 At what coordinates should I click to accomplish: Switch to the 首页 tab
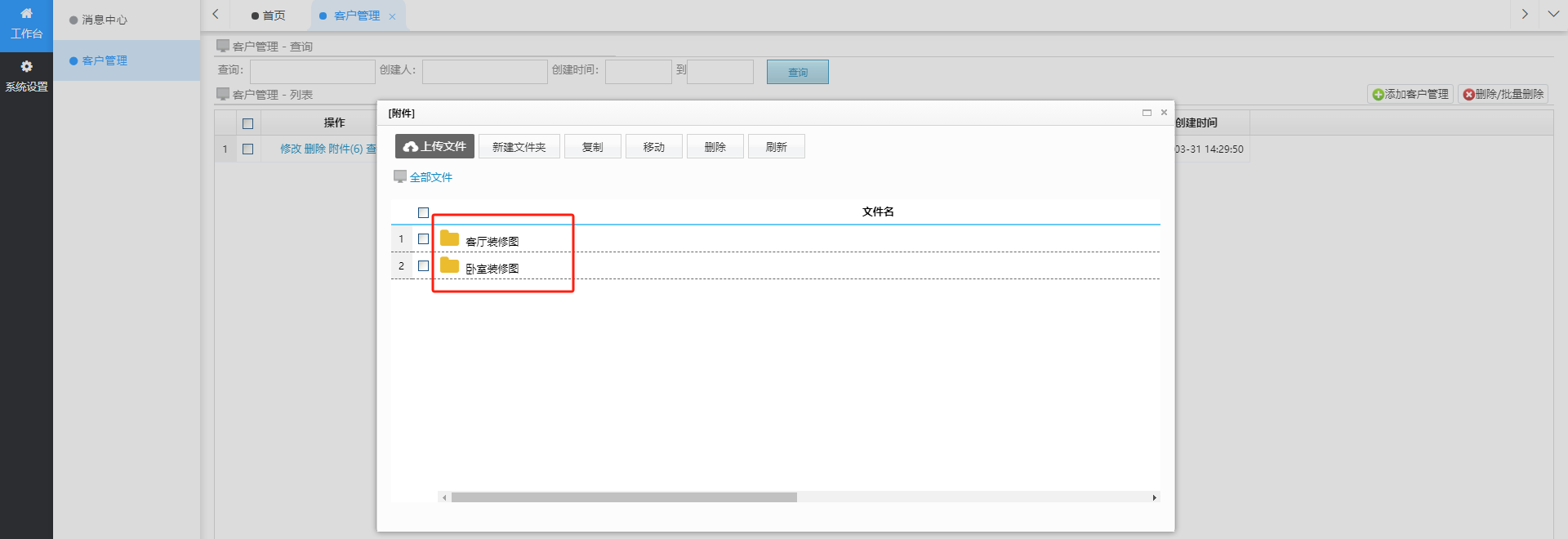tap(269, 16)
